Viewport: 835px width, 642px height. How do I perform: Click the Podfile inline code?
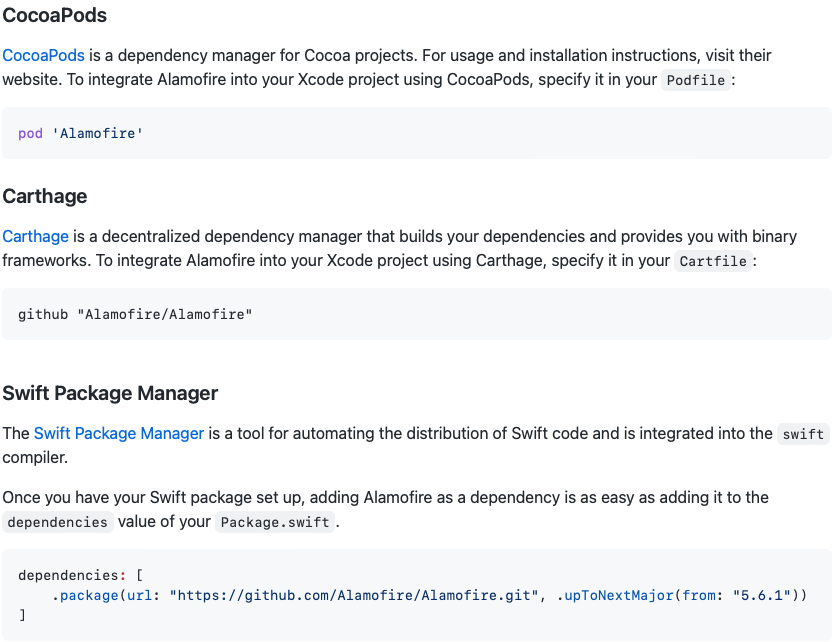(x=695, y=80)
